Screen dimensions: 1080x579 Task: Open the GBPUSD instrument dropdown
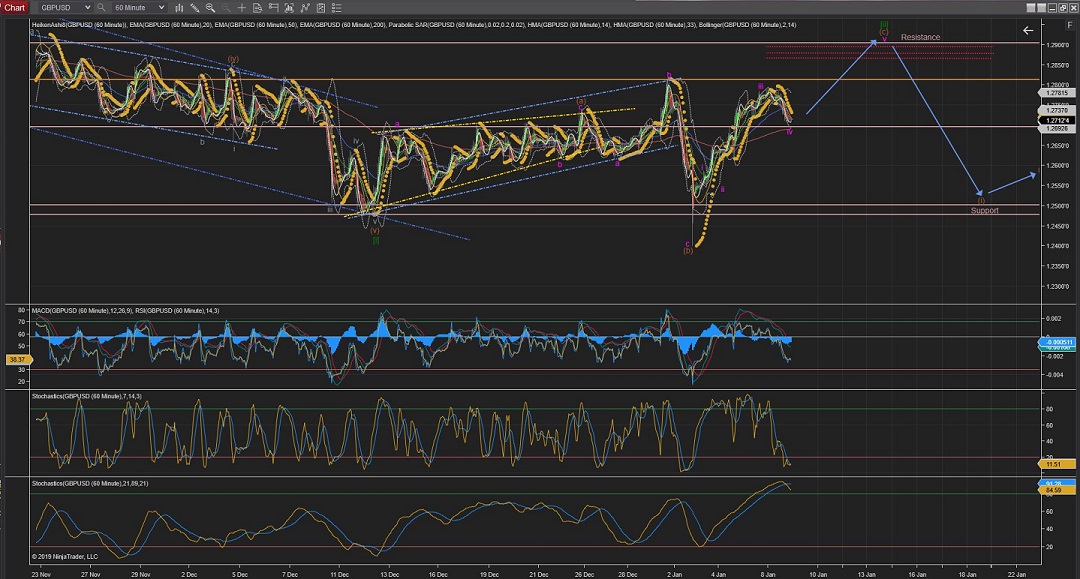tap(65, 8)
